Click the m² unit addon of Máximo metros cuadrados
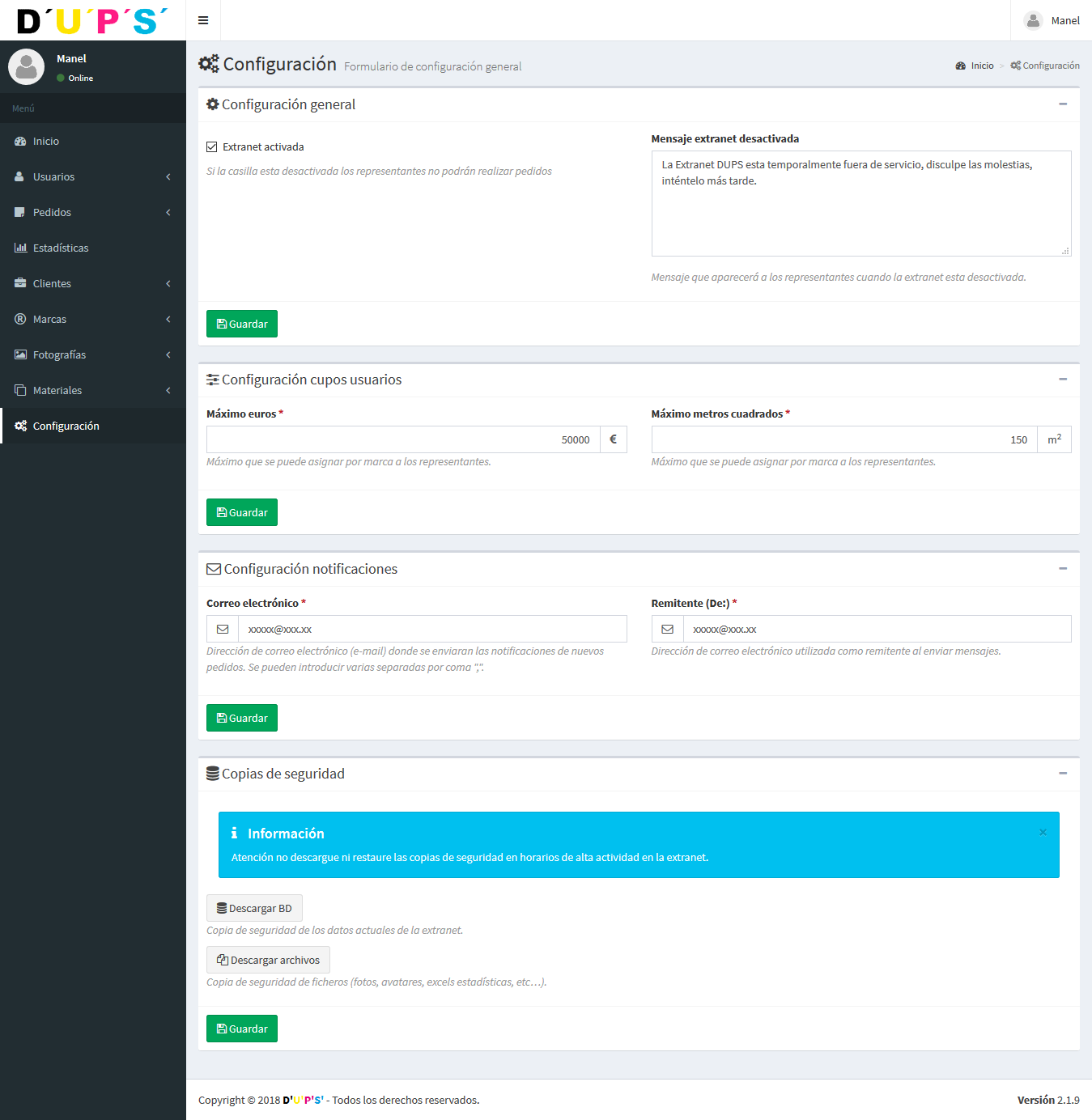 (x=1054, y=439)
